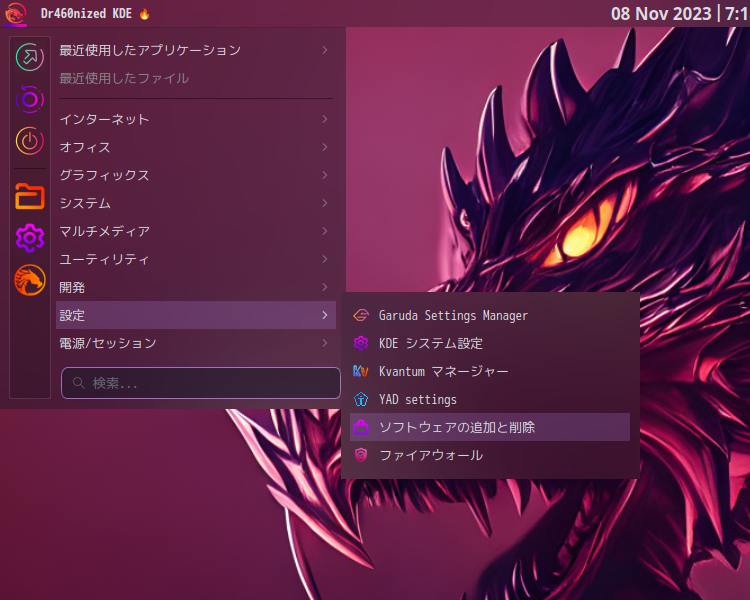This screenshot has width=750, height=600.
Task: Click the Dr460nized KDE panel title
Action: (86, 13)
